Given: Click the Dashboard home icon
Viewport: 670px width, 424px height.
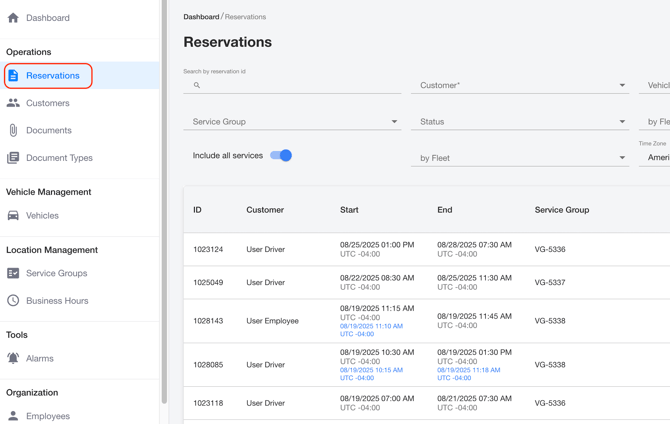Looking at the screenshot, I should tap(13, 18).
